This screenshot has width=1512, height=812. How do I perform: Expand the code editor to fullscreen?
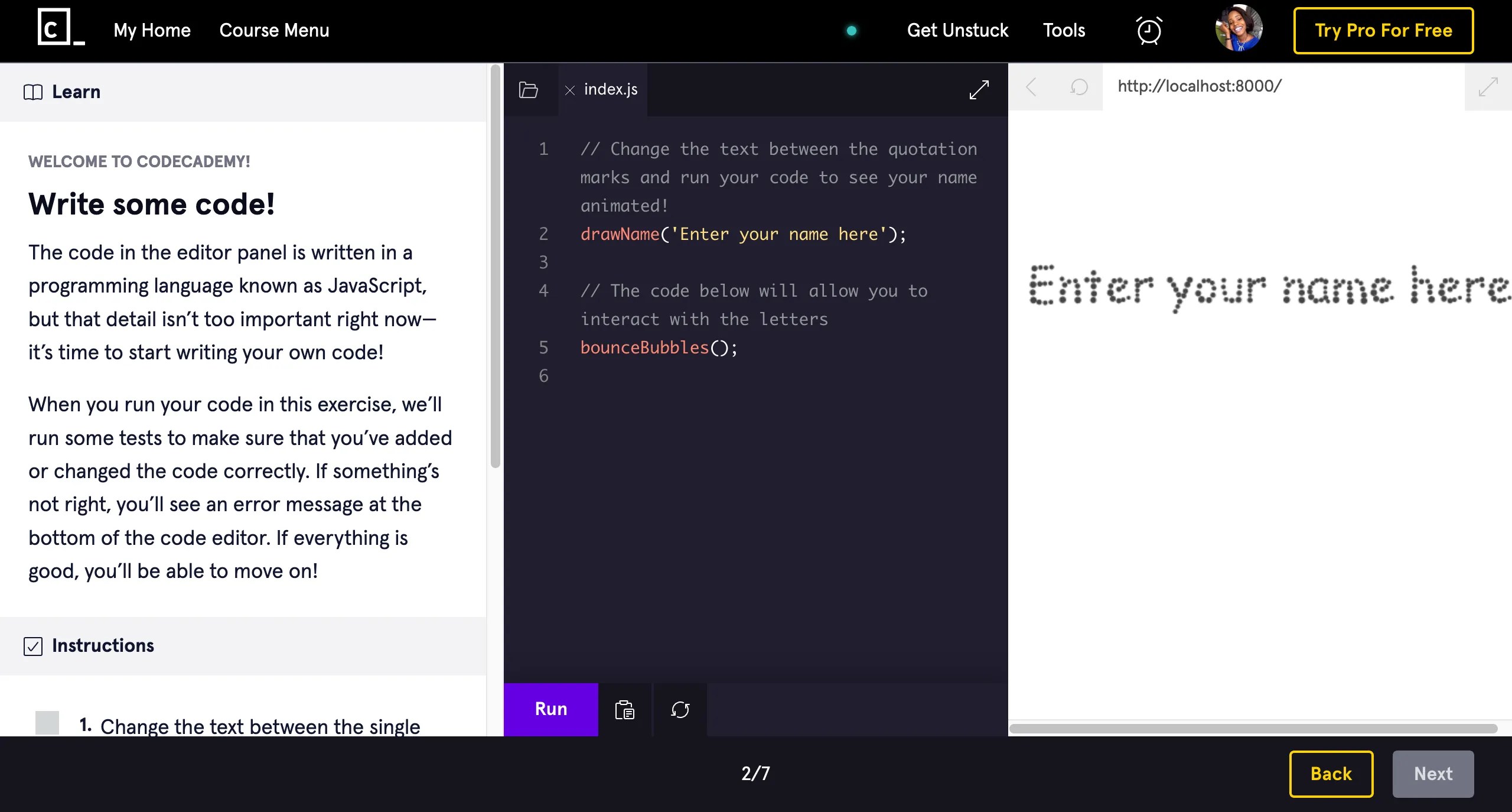click(977, 90)
